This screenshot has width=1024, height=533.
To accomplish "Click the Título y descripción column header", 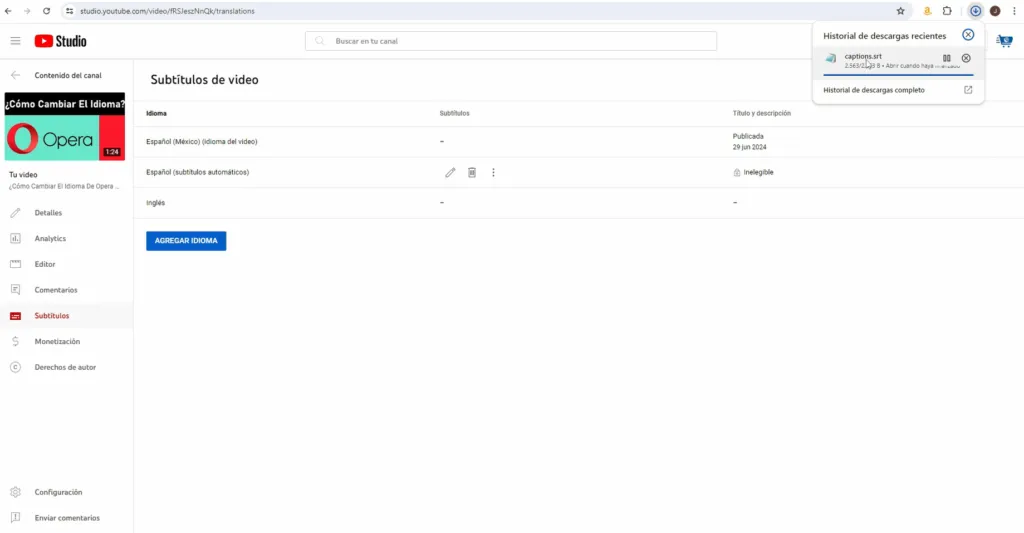I will pos(761,114).
